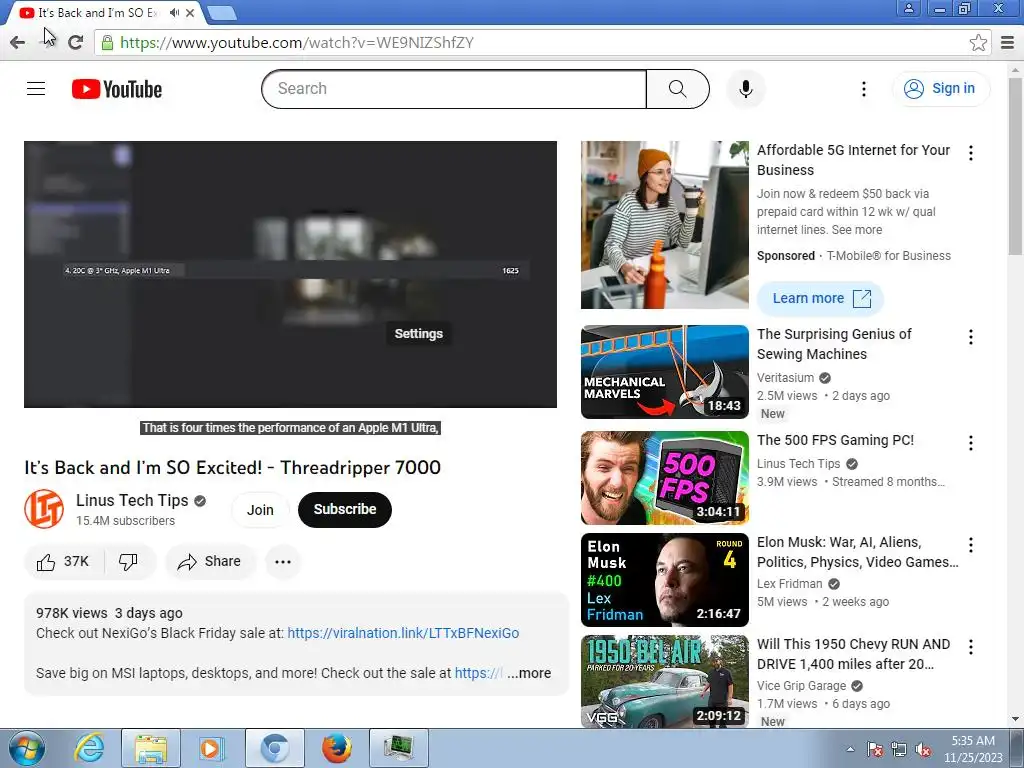Open the Chrome browser menu icon

[x=1008, y=42]
